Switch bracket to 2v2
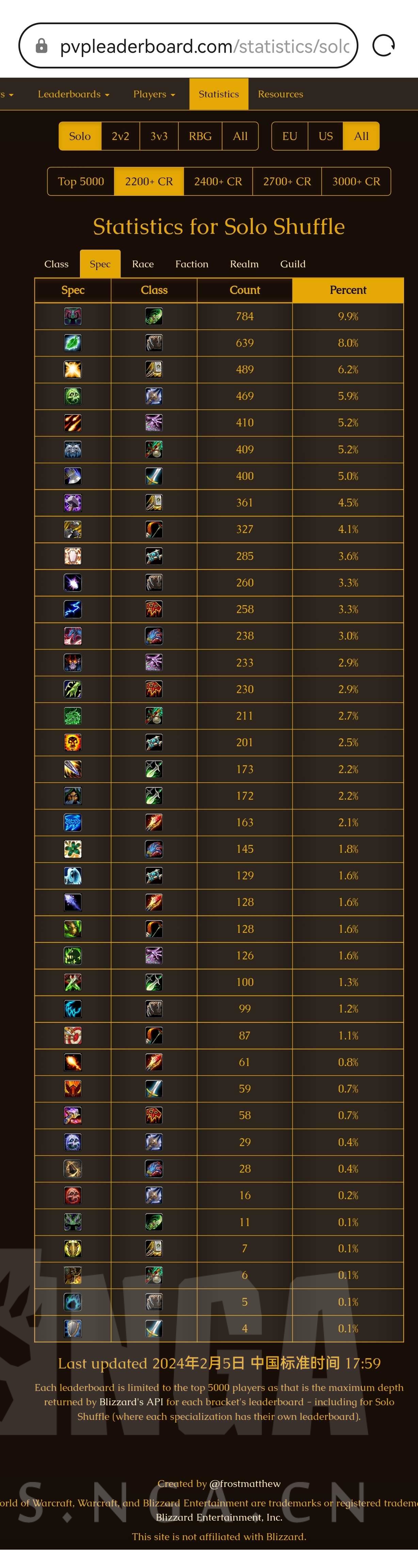418x1568 pixels. click(120, 136)
